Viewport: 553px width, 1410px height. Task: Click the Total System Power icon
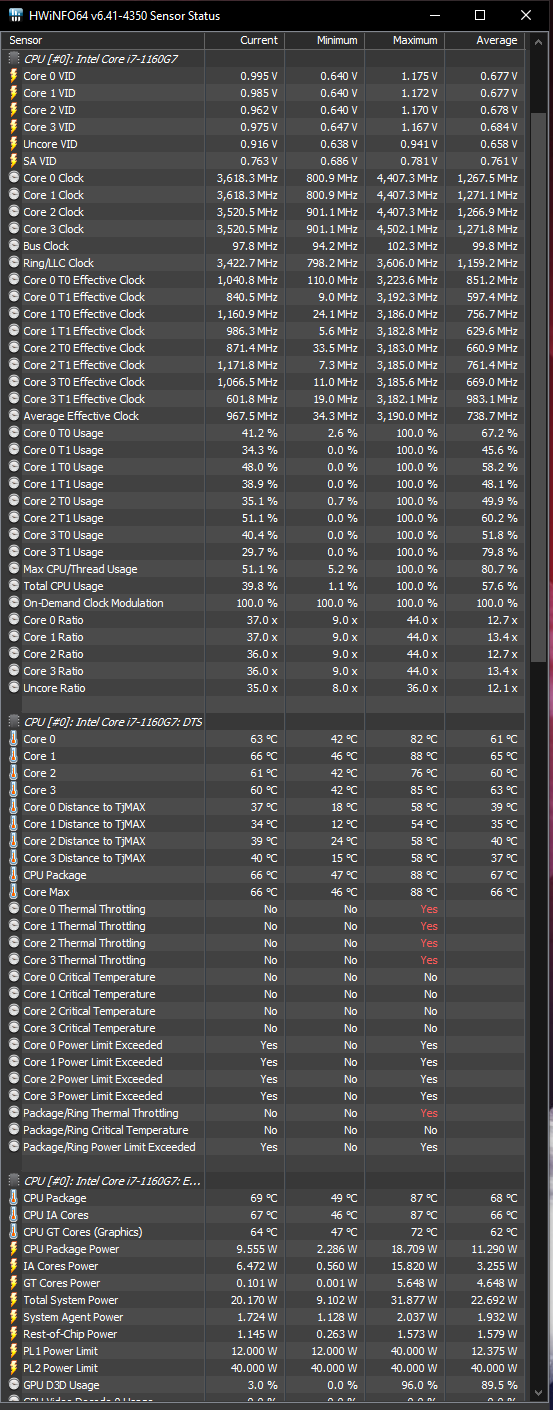click(x=14, y=1300)
